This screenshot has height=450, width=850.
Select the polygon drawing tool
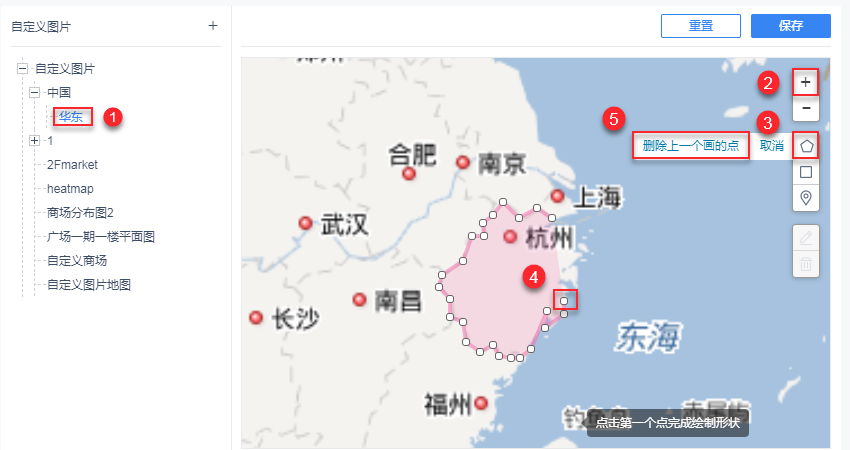[x=806, y=146]
